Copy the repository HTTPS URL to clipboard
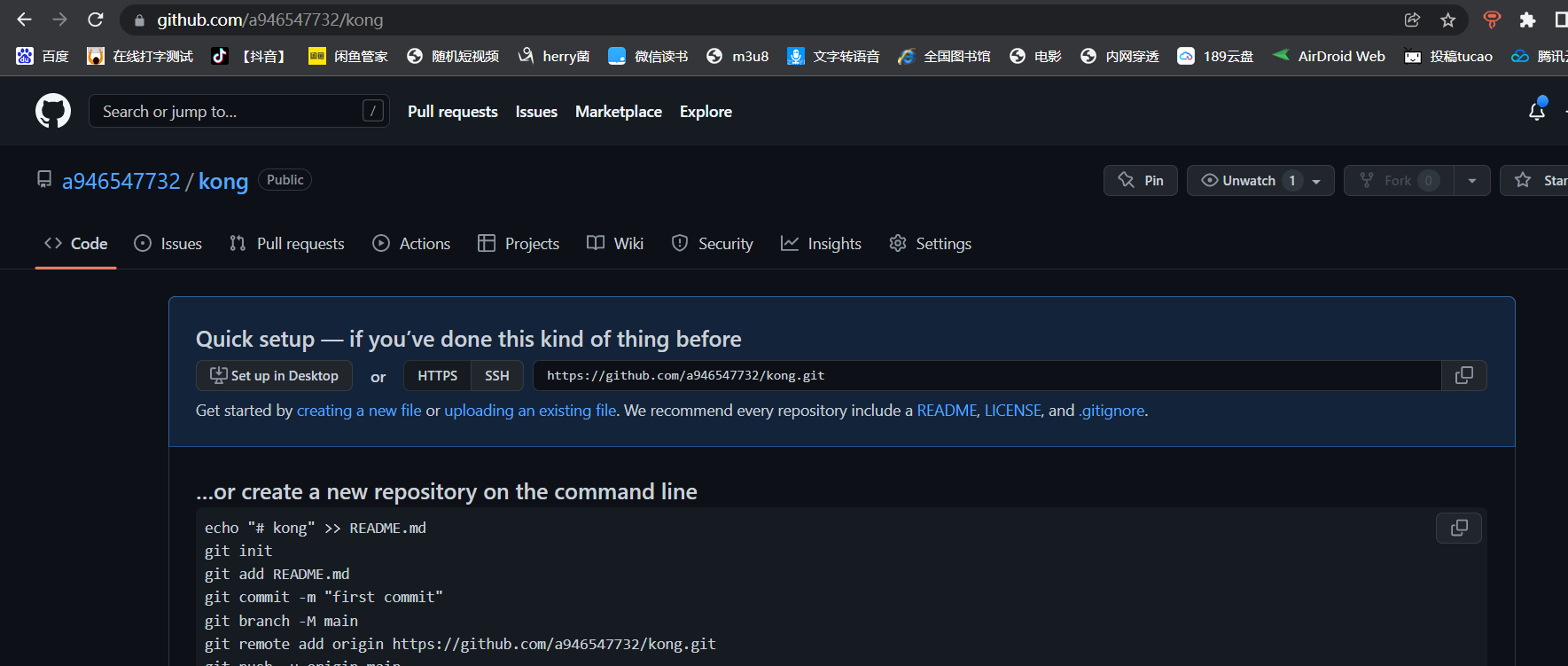This screenshot has width=1568, height=666. (x=1463, y=375)
